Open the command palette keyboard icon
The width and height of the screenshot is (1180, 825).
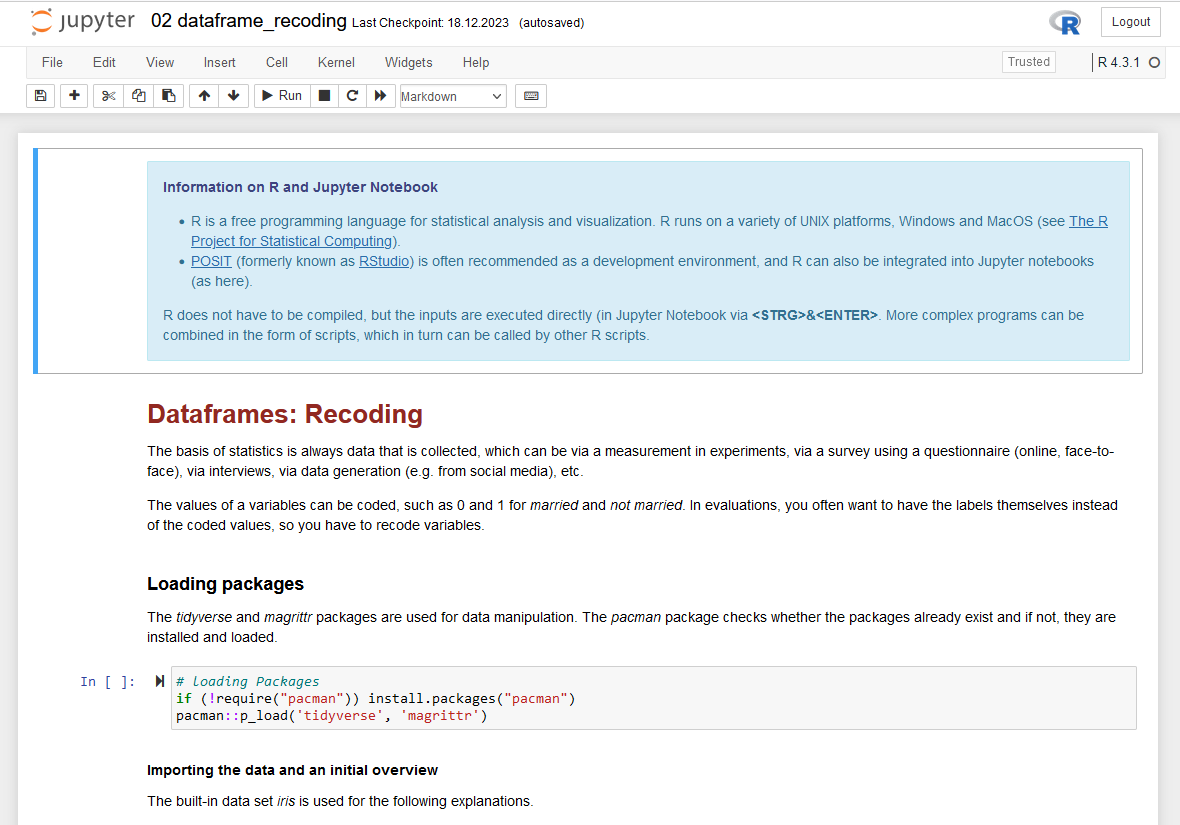coord(531,96)
